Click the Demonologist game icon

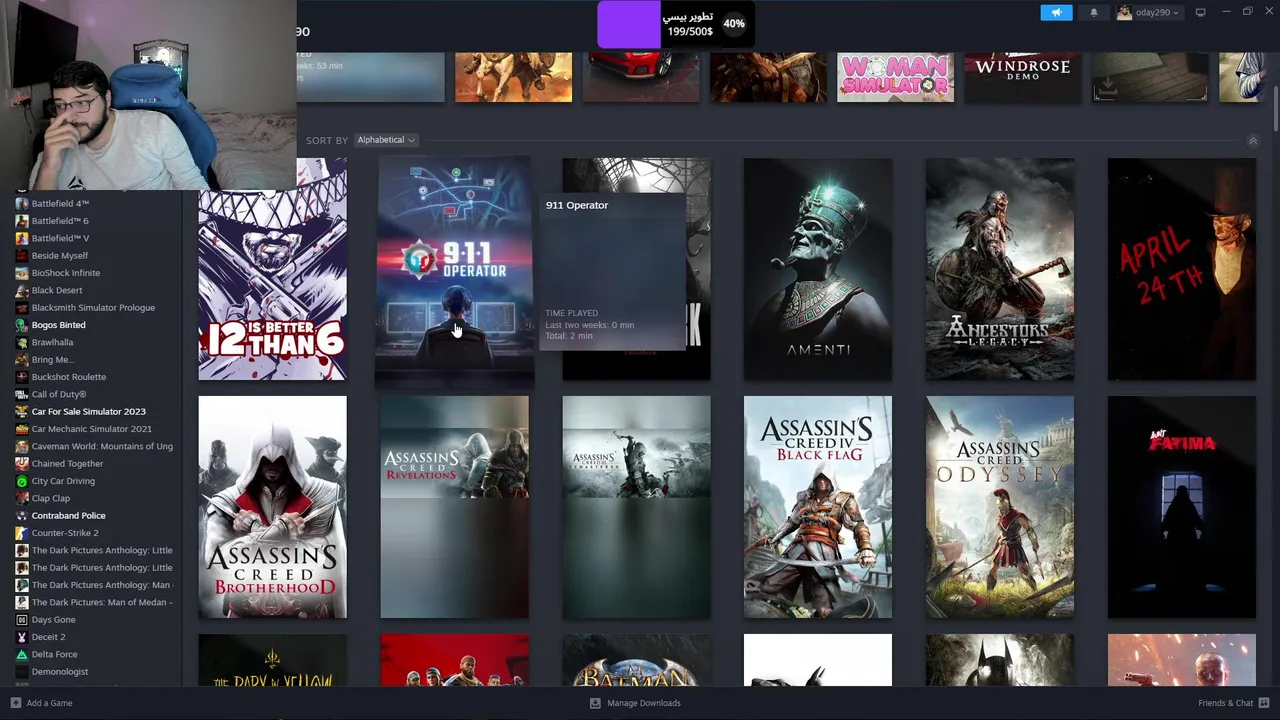click(x=22, y=672)
